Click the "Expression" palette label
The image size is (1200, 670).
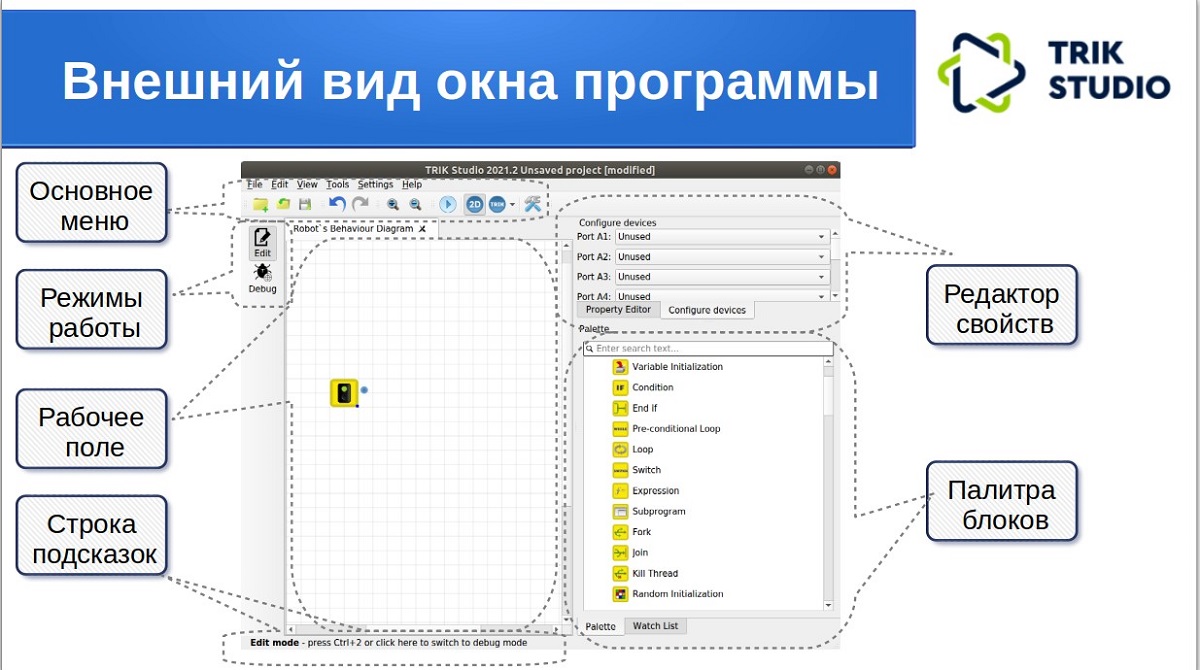[x=656, y=491]
